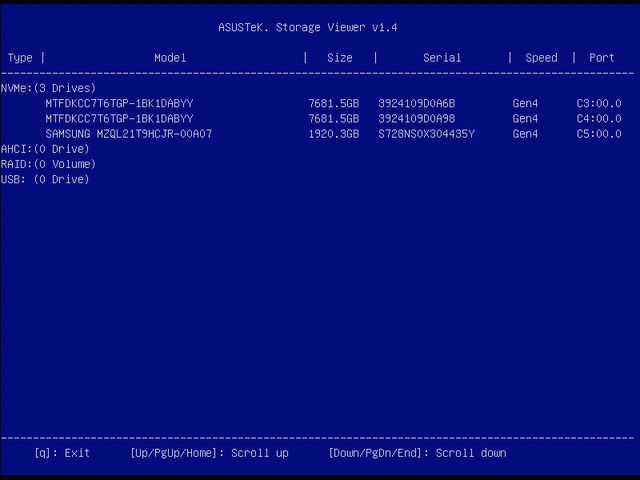Select the 'SAMSUNG MZQL21T9HCJR-00A07' model entry
This screenshot has height=480, width=640.
[129, 134]
